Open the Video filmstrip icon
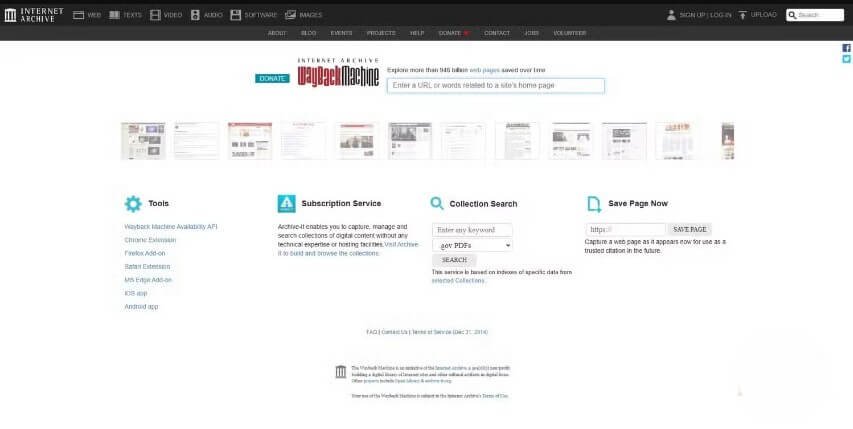The height and width of the screenshot is (429, 853). (x=155, y=15)
